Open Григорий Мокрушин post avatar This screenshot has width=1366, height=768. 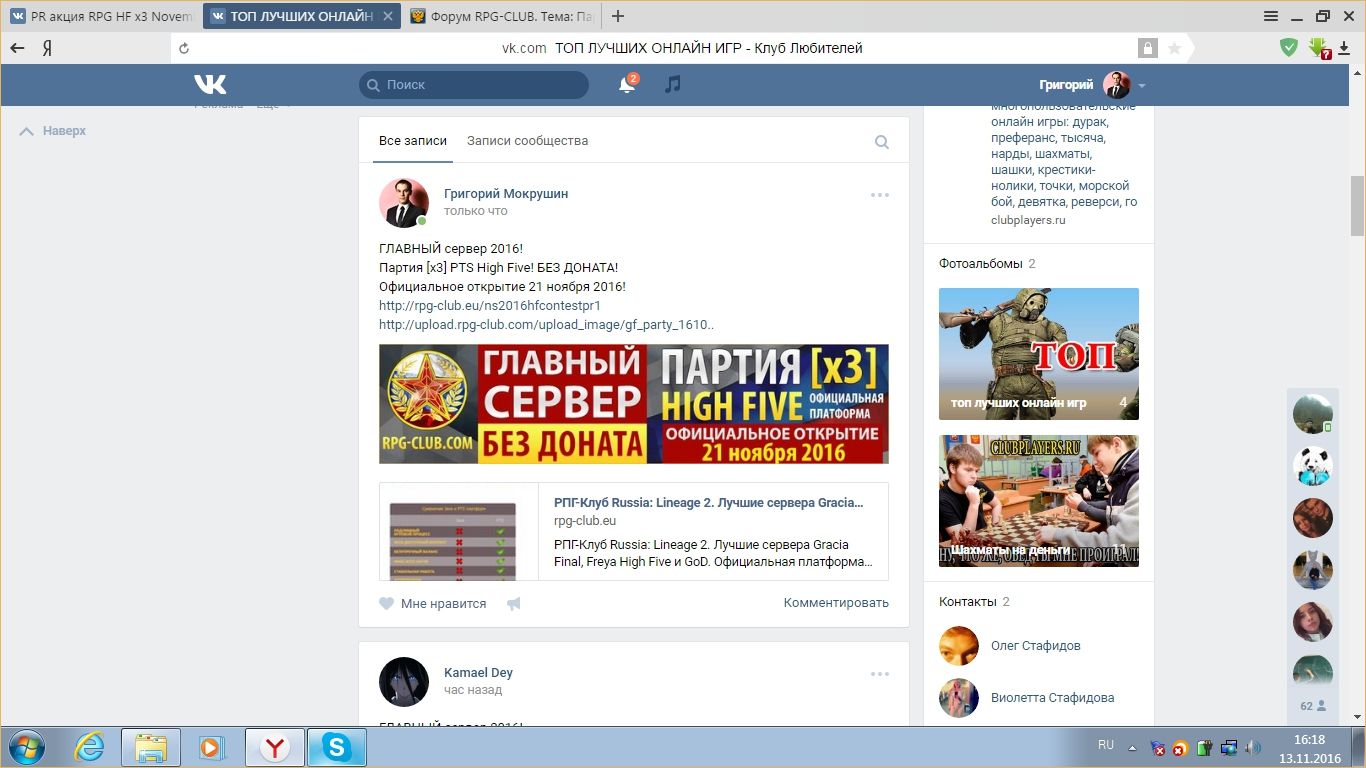coord(404,203)
